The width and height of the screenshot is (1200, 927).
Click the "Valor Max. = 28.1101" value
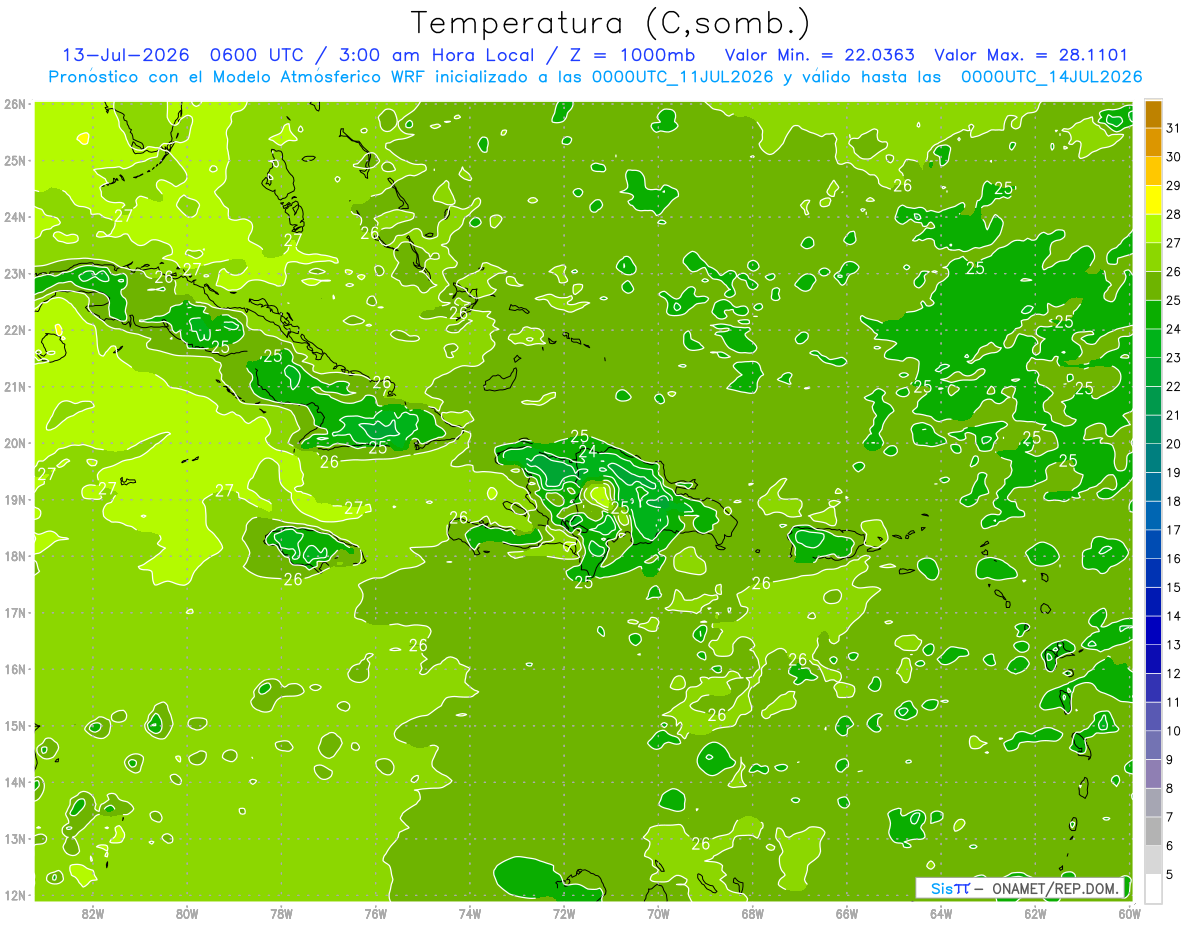coord(1031,55)
